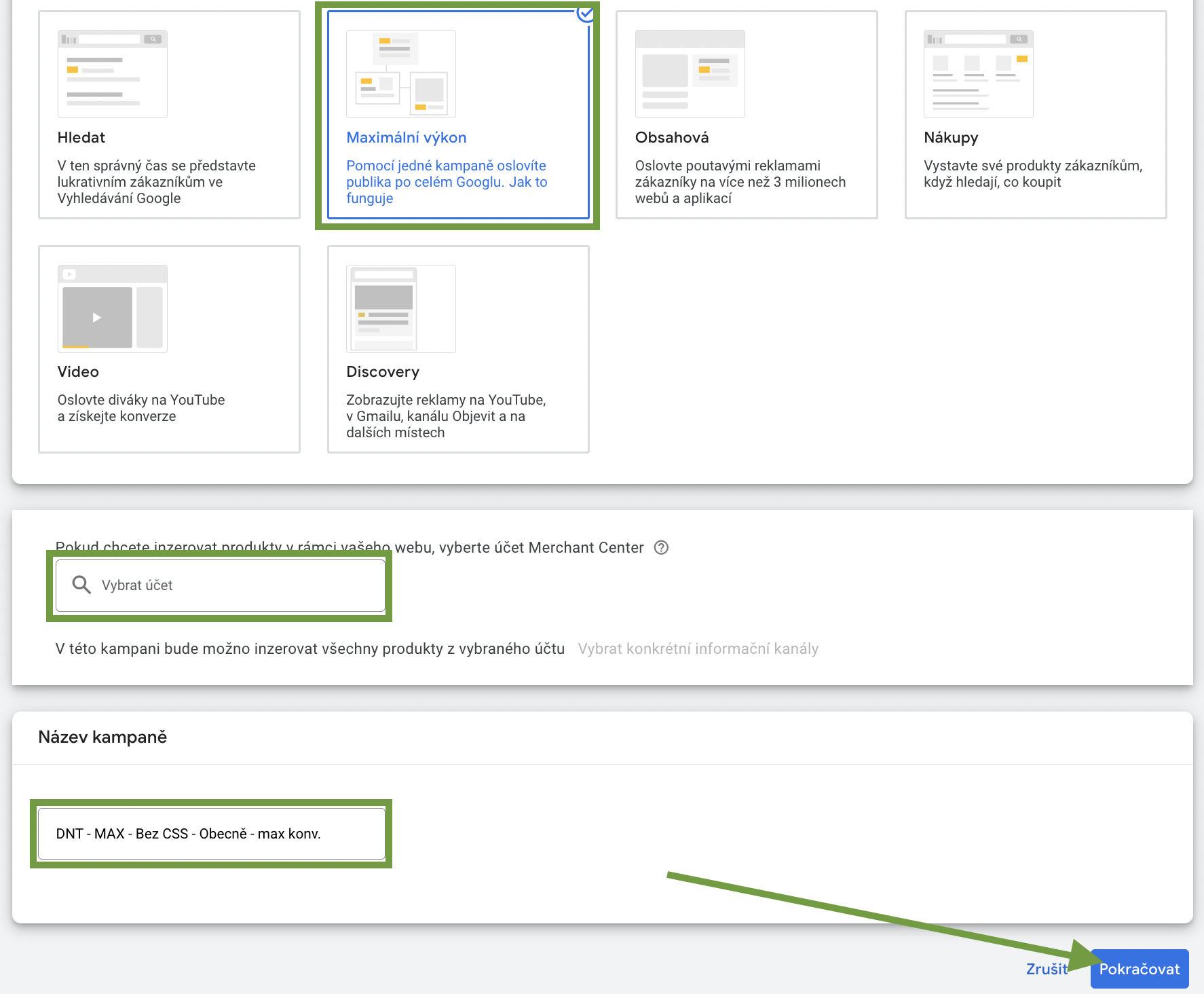Click the Discovery campaign type illustration

(x=400, y=309)
